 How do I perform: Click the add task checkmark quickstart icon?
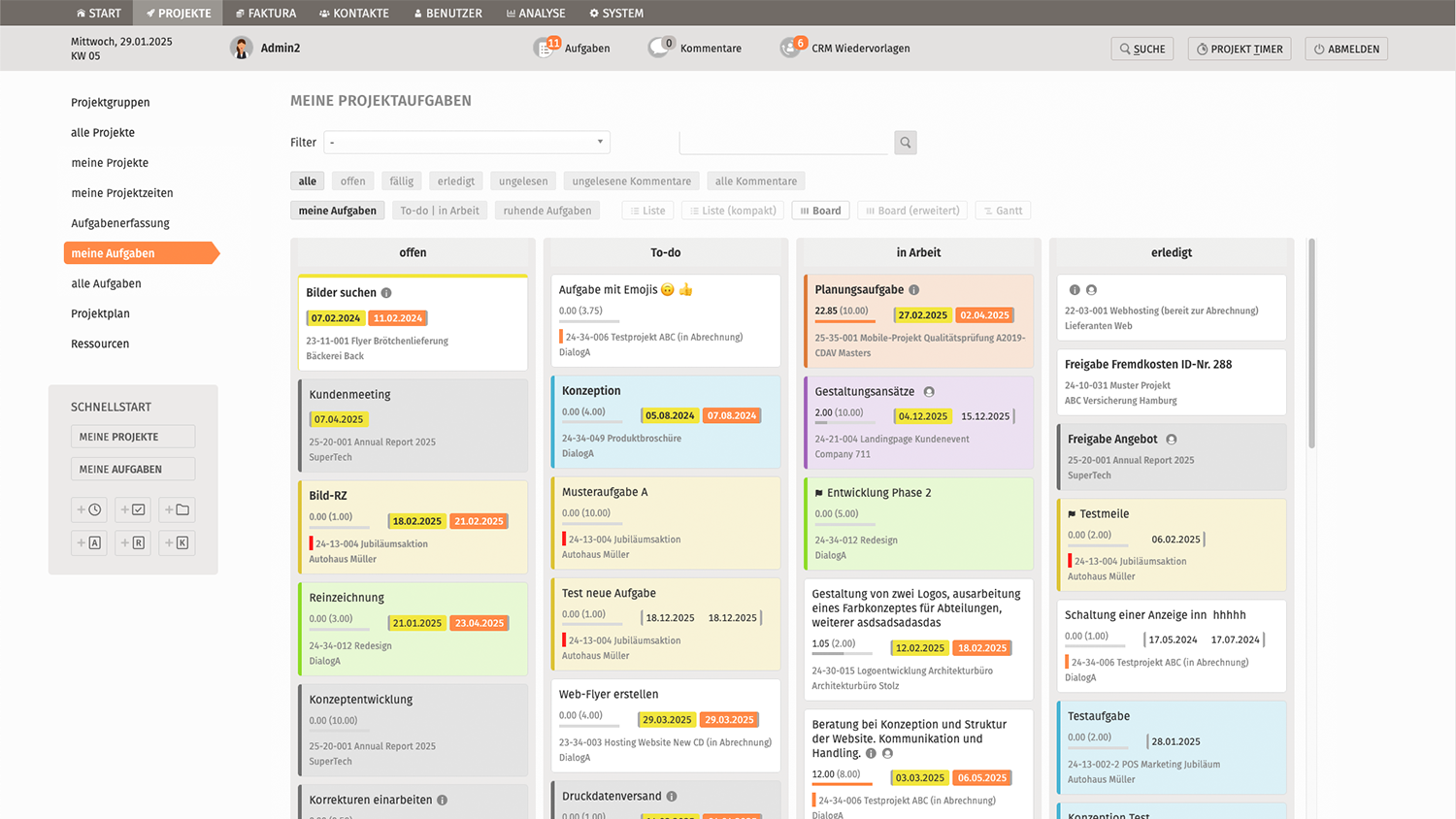pos(133,509)
